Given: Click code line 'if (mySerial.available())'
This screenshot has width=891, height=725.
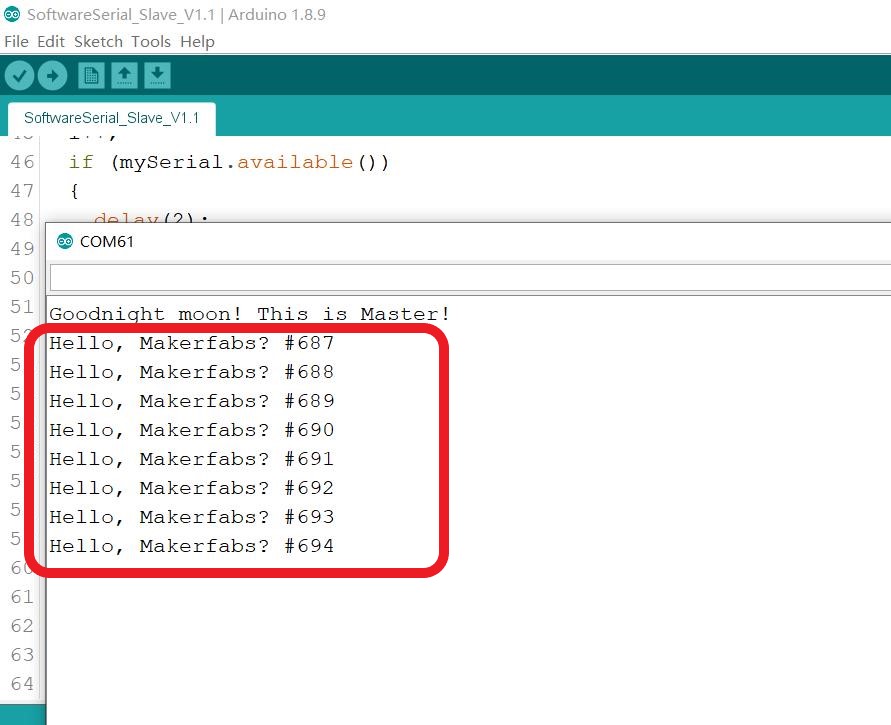Looking at the screenshot, I should pos(229,162).
